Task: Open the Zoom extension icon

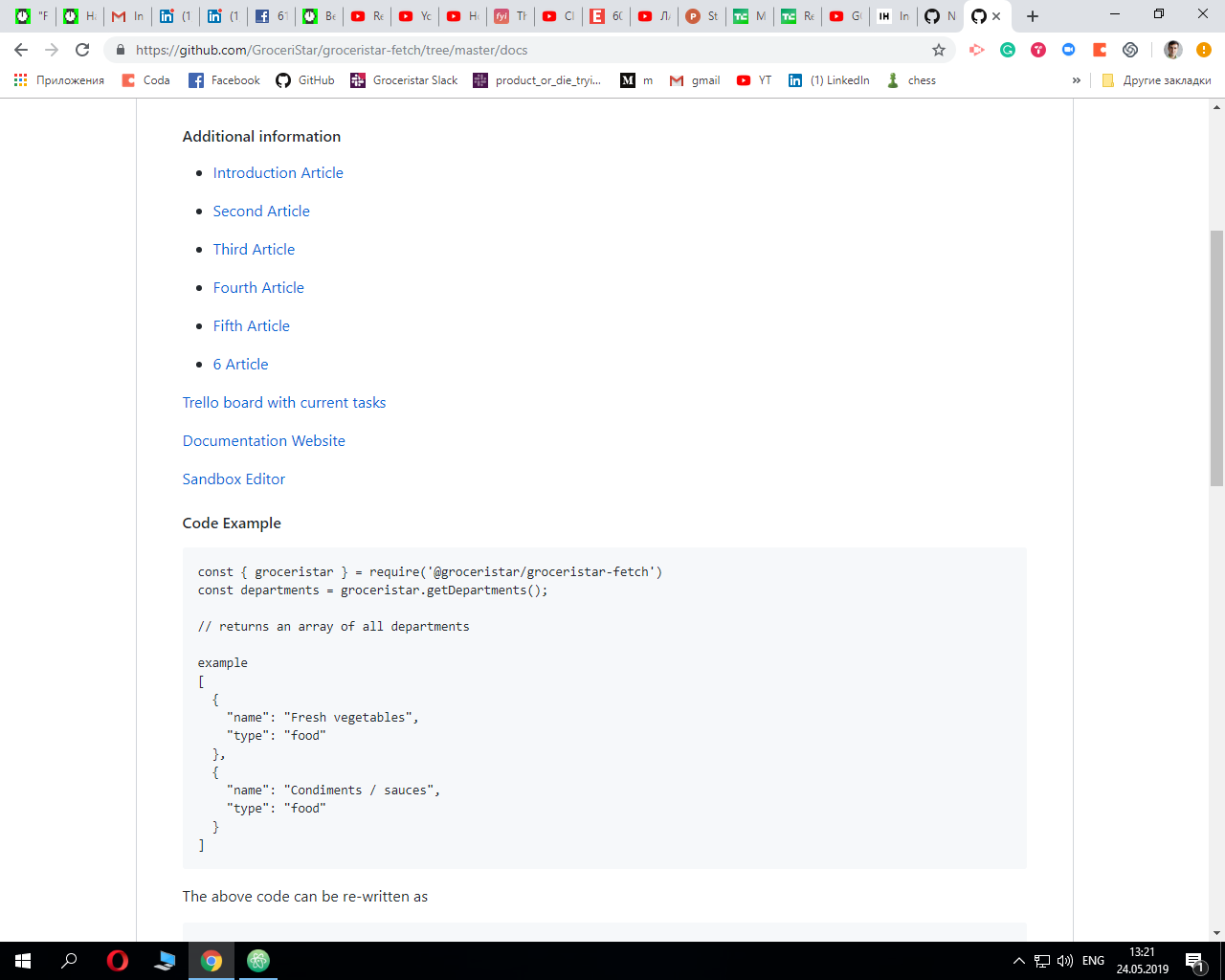Action: click(1069, 50)
